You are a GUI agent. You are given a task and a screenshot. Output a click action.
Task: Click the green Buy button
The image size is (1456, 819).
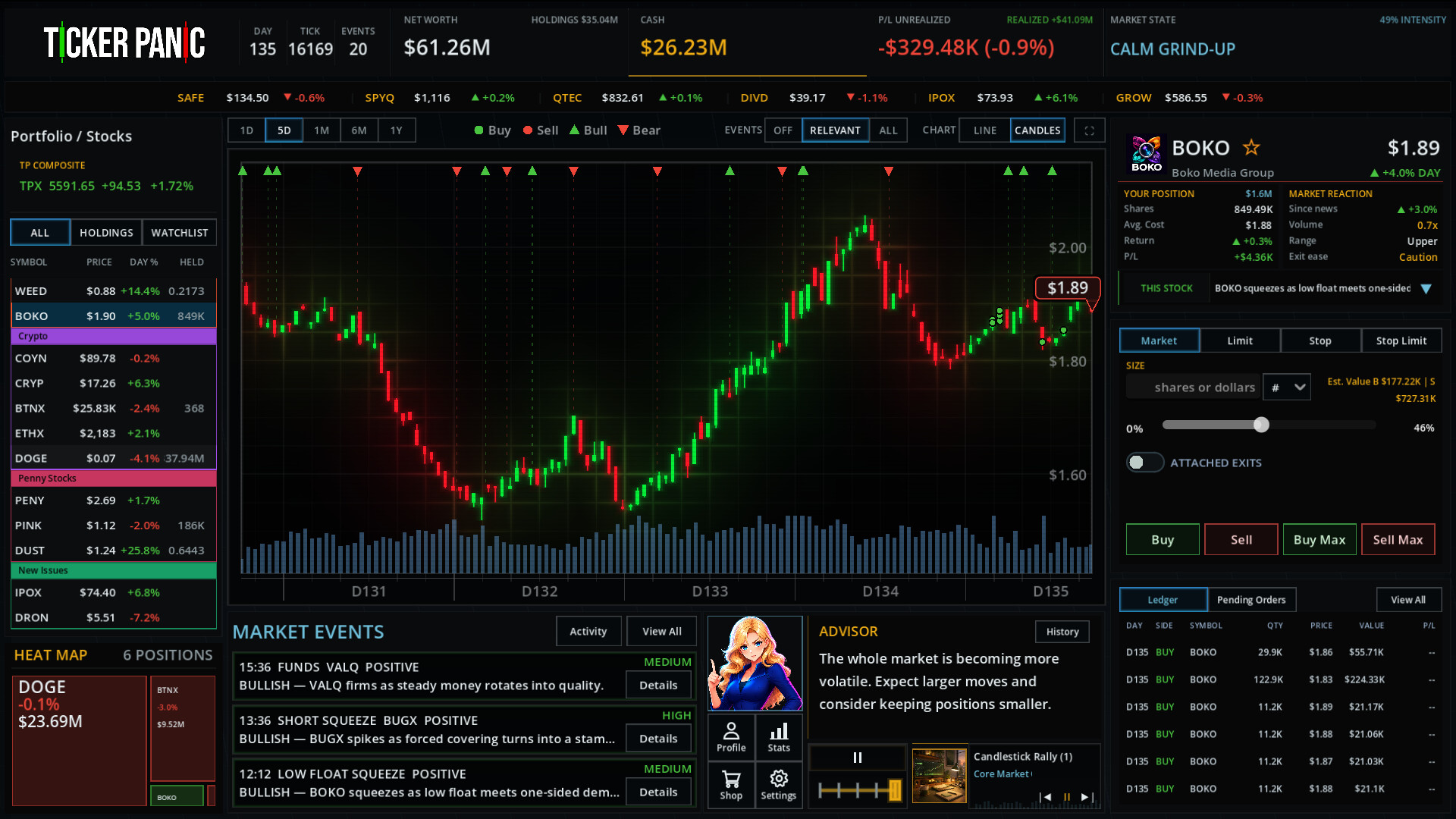coord(1163,540)
